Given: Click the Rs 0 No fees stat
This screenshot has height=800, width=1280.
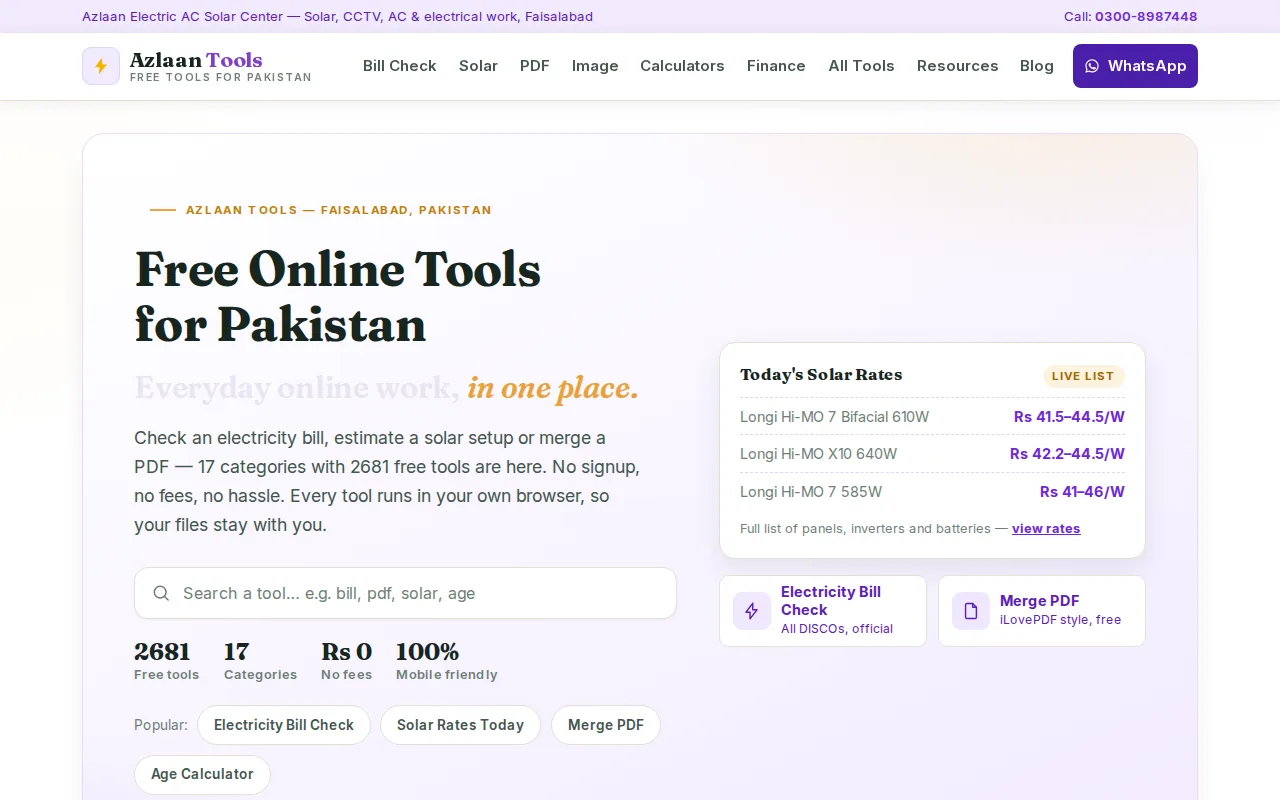Looking at the screenshot, I should (346, 661).
